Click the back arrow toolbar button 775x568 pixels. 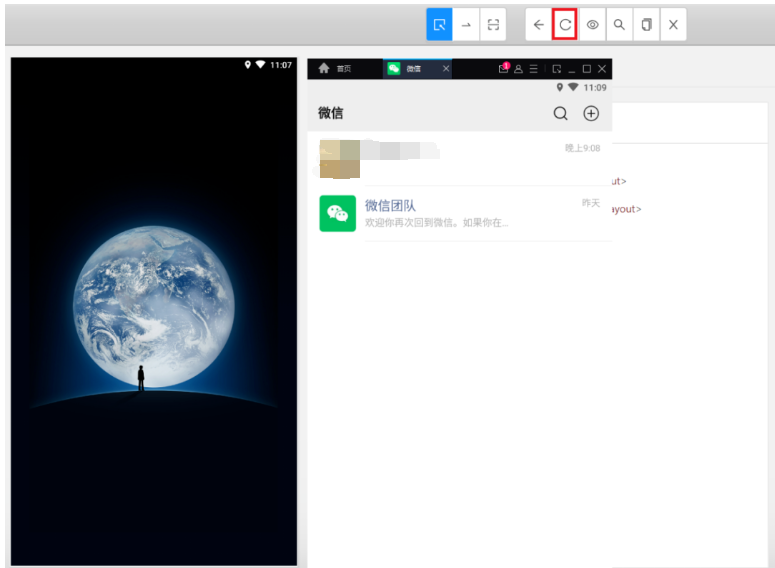pyautogui.click(x=539, y=24)
